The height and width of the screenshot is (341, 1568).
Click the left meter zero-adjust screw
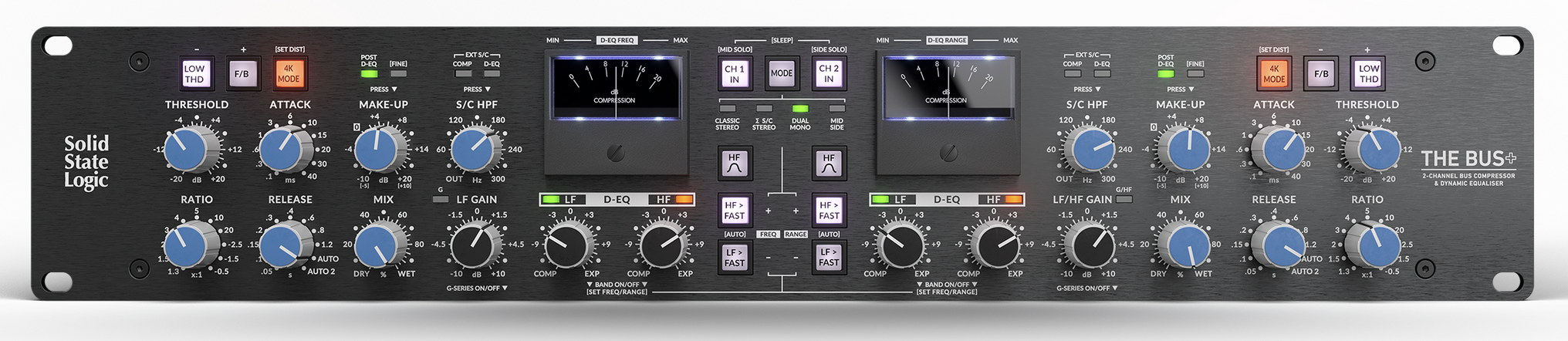click(x=616, y=153)
